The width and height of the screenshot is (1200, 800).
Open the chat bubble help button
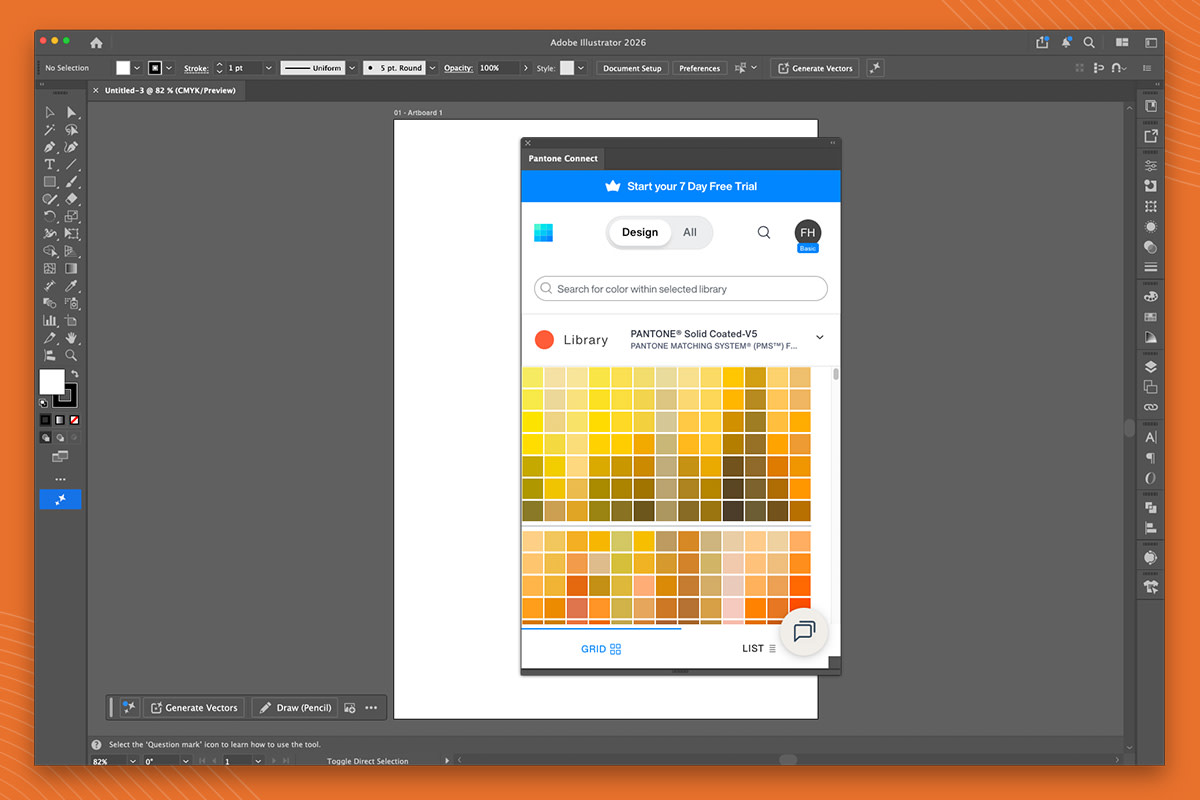click(804, 631)
